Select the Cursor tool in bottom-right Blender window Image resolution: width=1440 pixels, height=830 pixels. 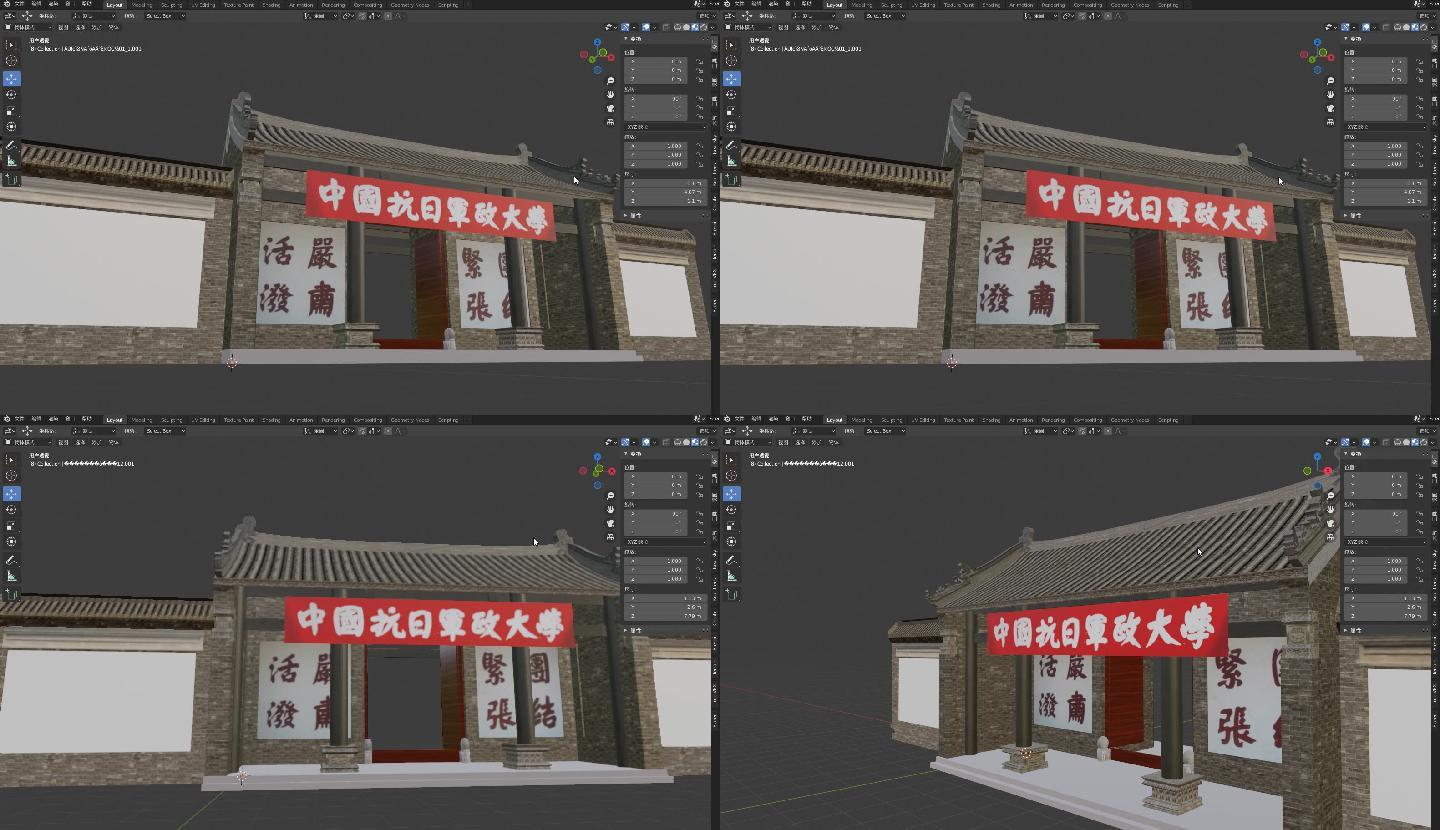[x=731, y=476]
